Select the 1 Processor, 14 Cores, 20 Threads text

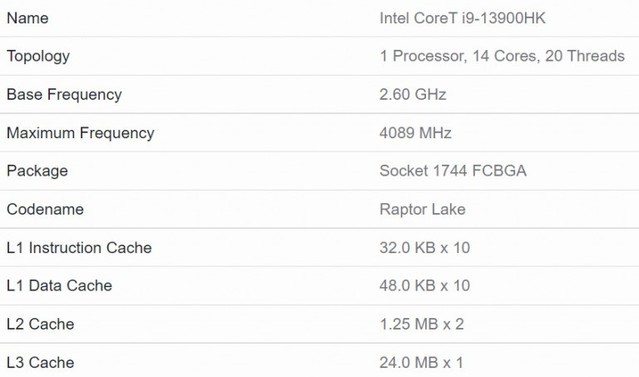pos(502,56)
